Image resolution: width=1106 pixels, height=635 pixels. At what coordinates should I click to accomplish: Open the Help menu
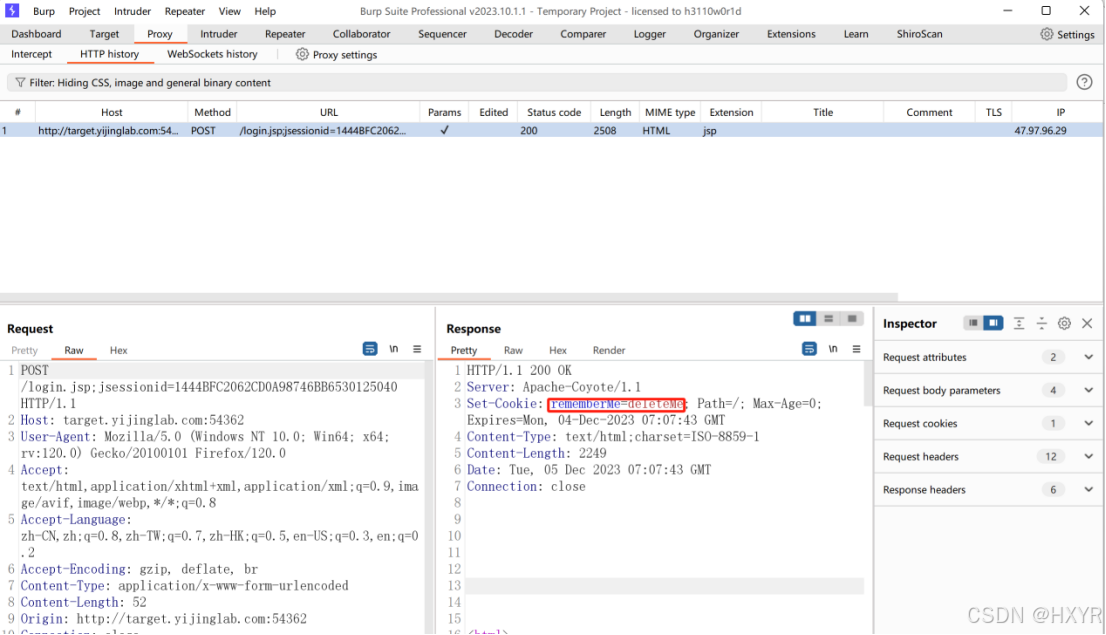click(265, 11)
